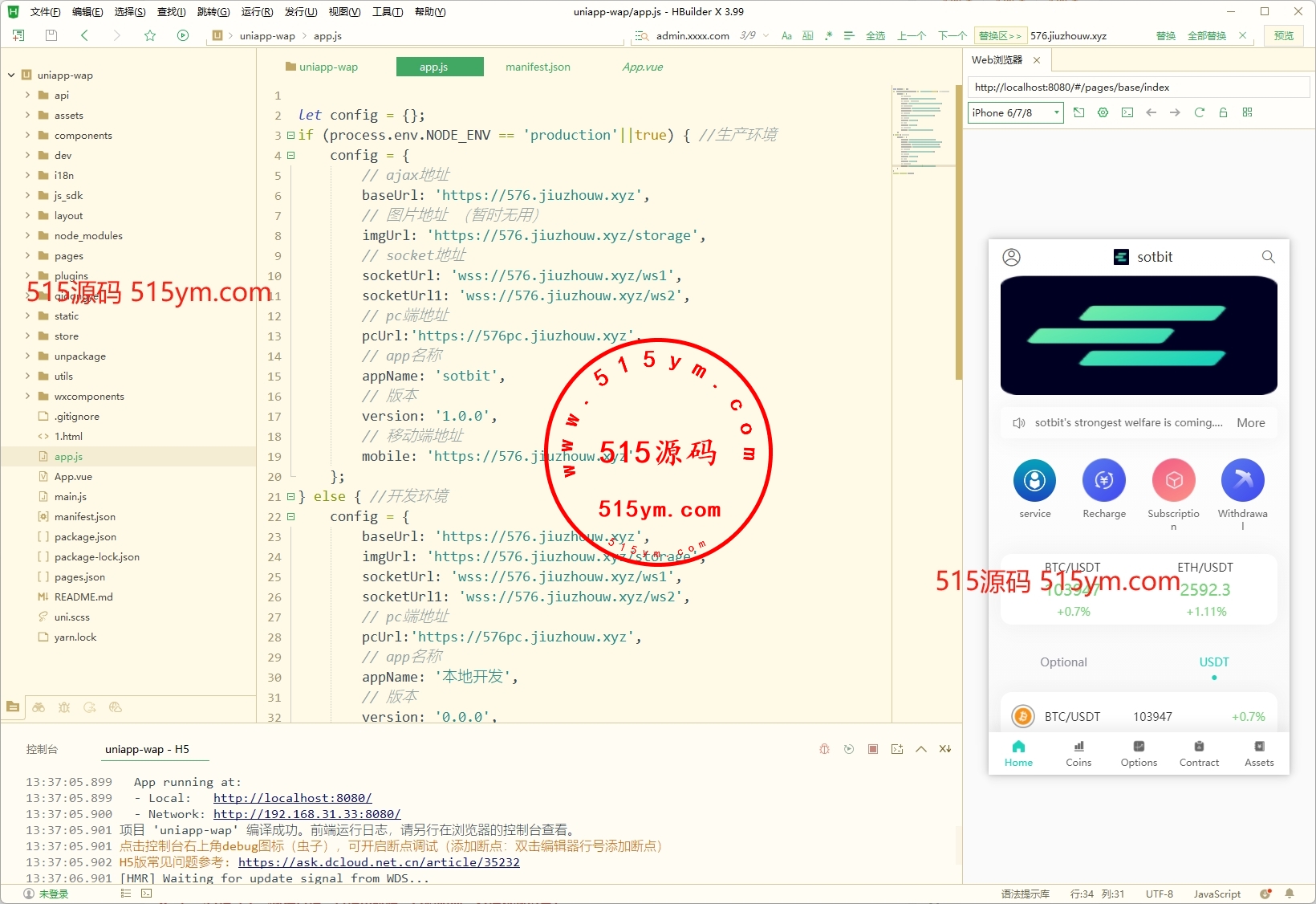This screenshot has height=904, width=1316.
Task: Open the http://localhost:8080/ link in console
Action: pyautogui.click(x=292, y=798)
